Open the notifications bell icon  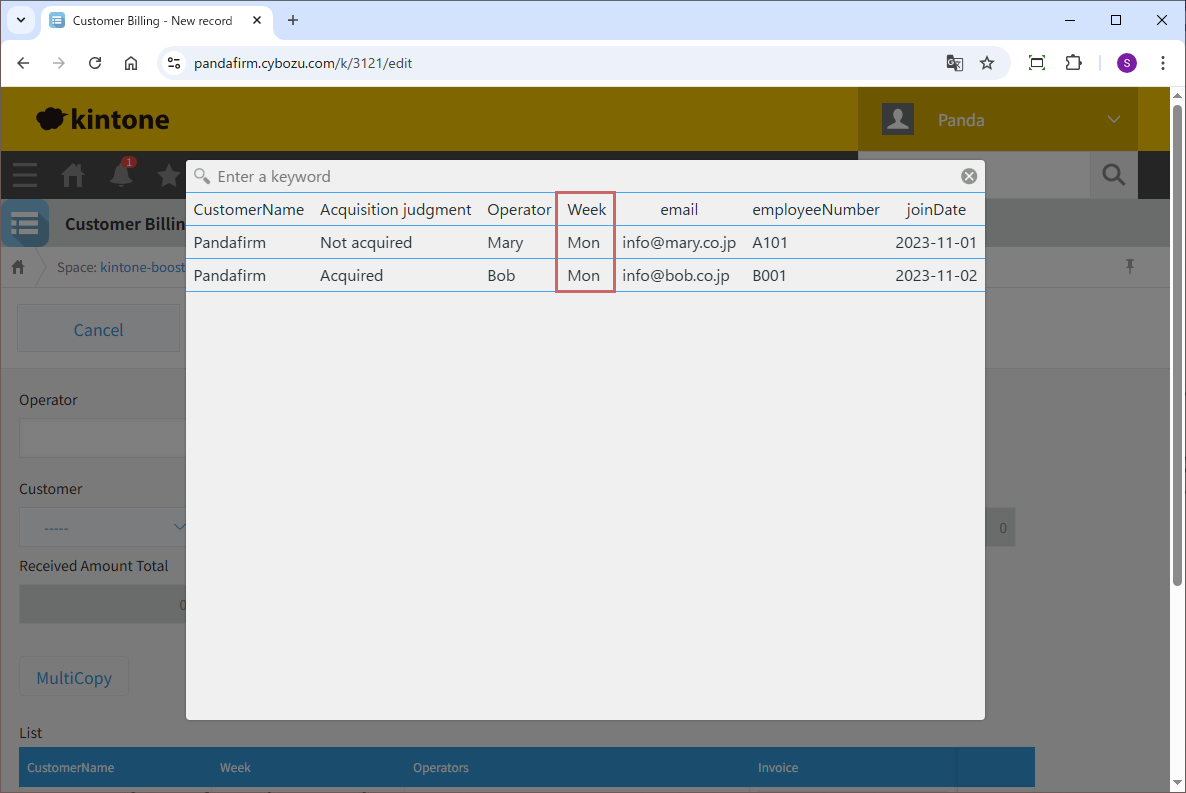pyautogui.click(x=121, y=175)
